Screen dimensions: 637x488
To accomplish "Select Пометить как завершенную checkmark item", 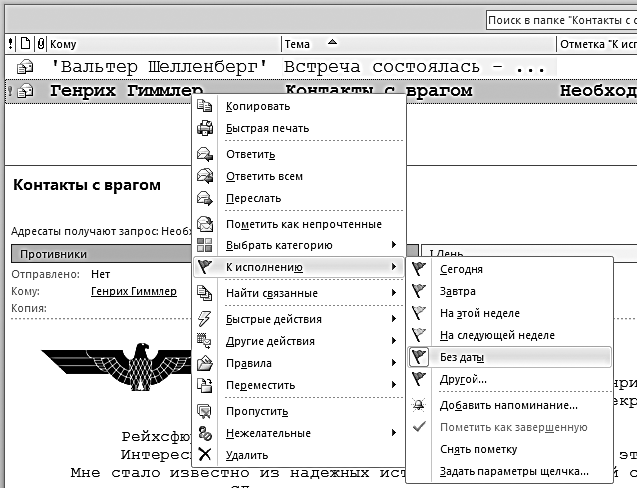I will [x=512, y=428].
